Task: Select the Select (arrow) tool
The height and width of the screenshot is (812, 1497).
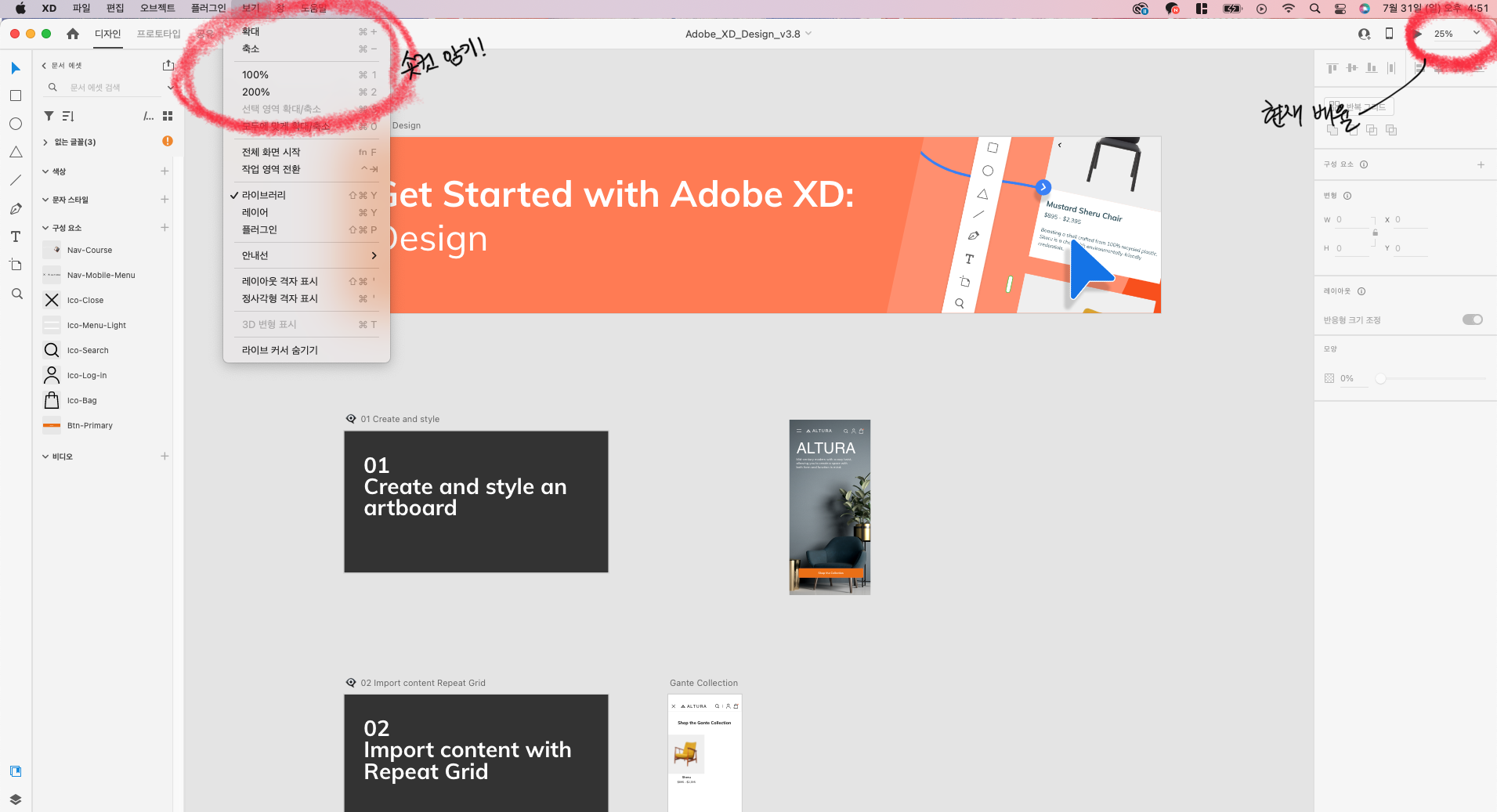Action: coord(16,68)
